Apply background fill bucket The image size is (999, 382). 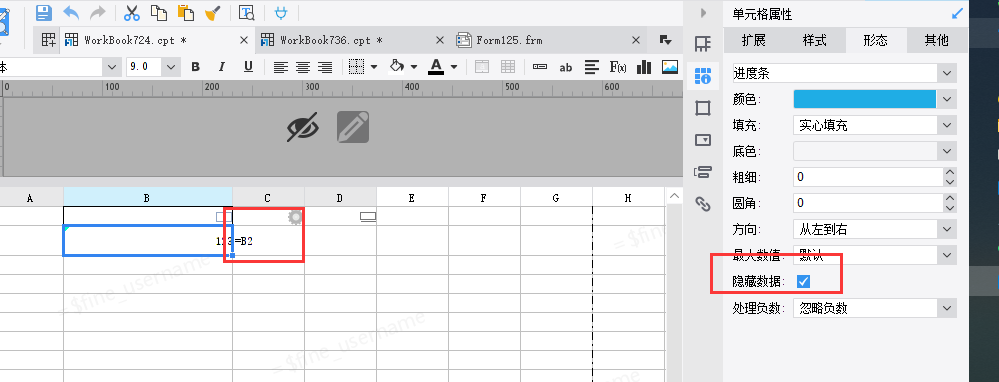click(x=397, y=66)
